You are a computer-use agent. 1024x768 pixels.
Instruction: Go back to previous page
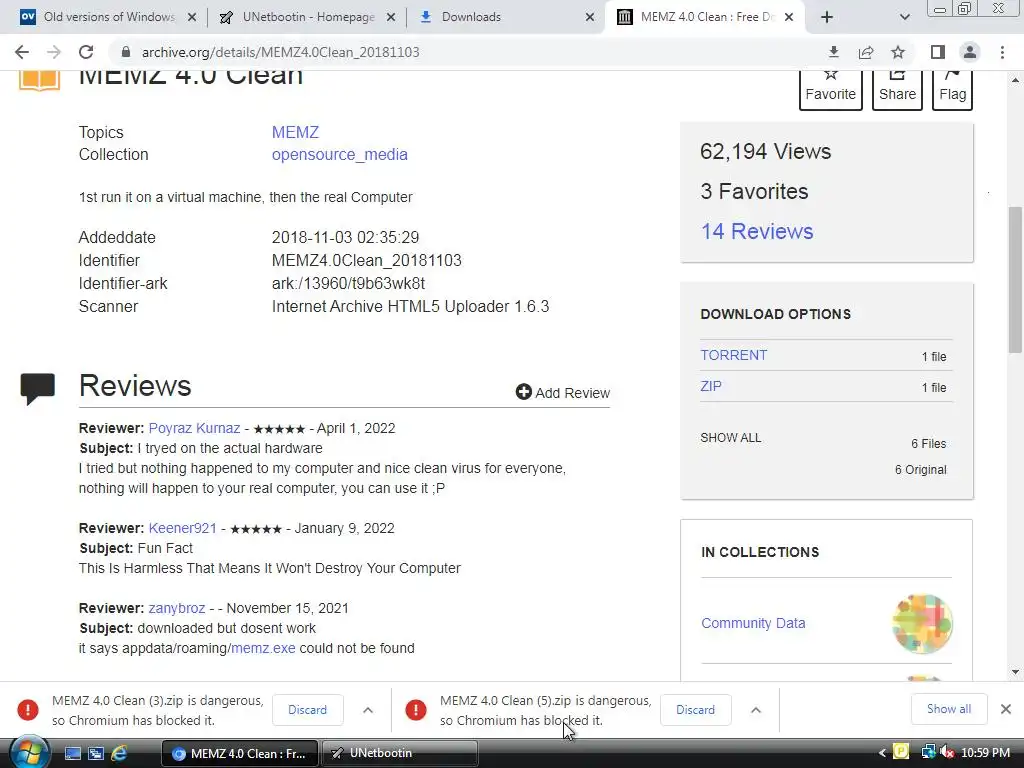coord(22,52)
